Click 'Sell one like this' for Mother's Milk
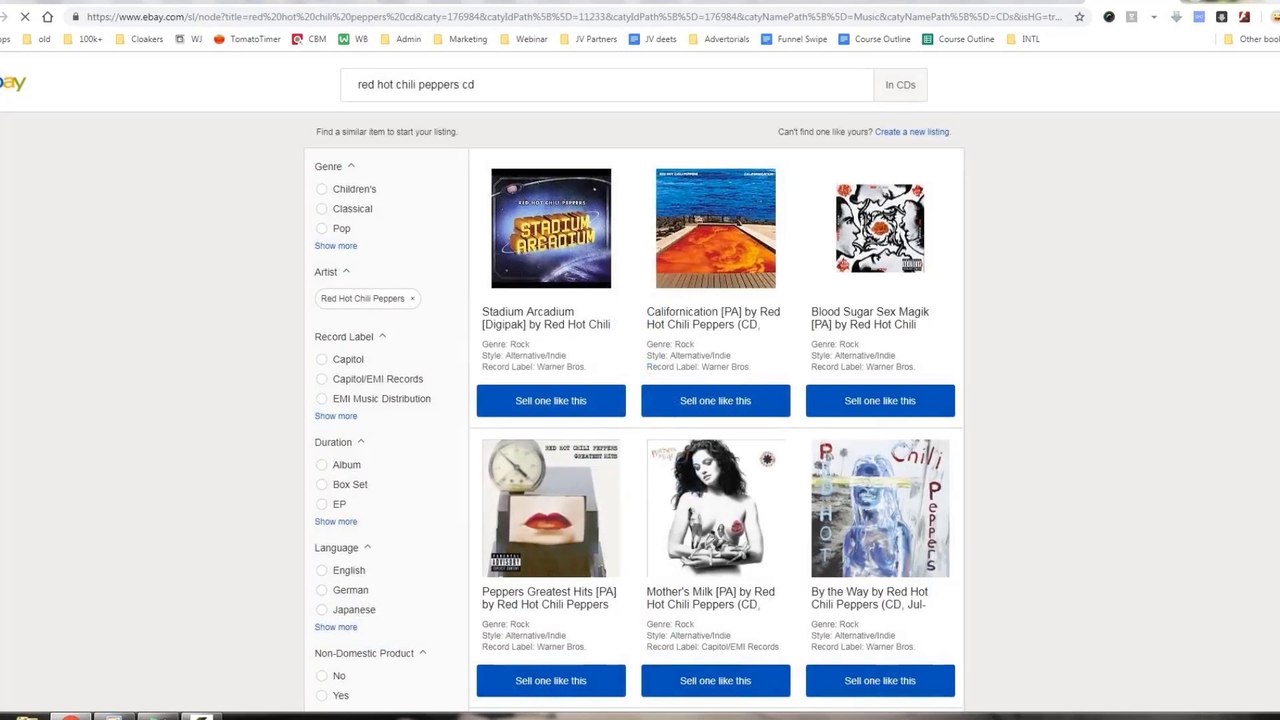Viewport: 1280px width, 720px height. point(715,681)
